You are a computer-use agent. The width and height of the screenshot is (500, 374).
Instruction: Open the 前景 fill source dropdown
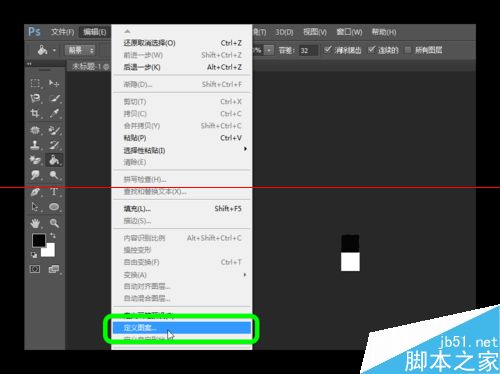coord(80,50)
